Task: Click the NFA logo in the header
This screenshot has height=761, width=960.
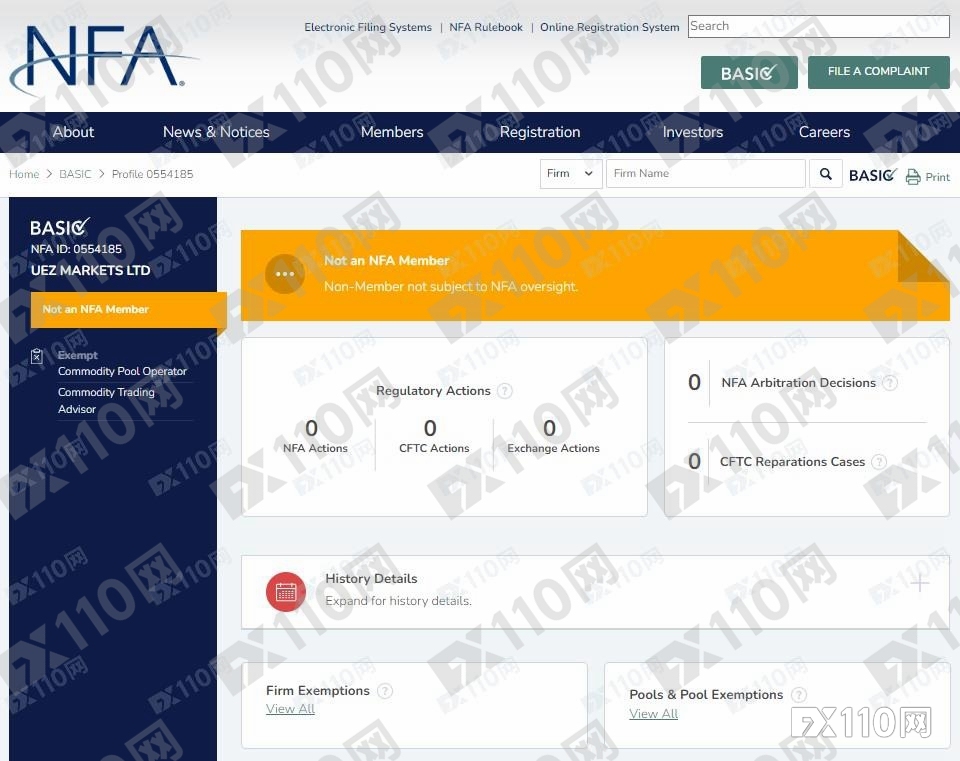Action: (101, 59)
